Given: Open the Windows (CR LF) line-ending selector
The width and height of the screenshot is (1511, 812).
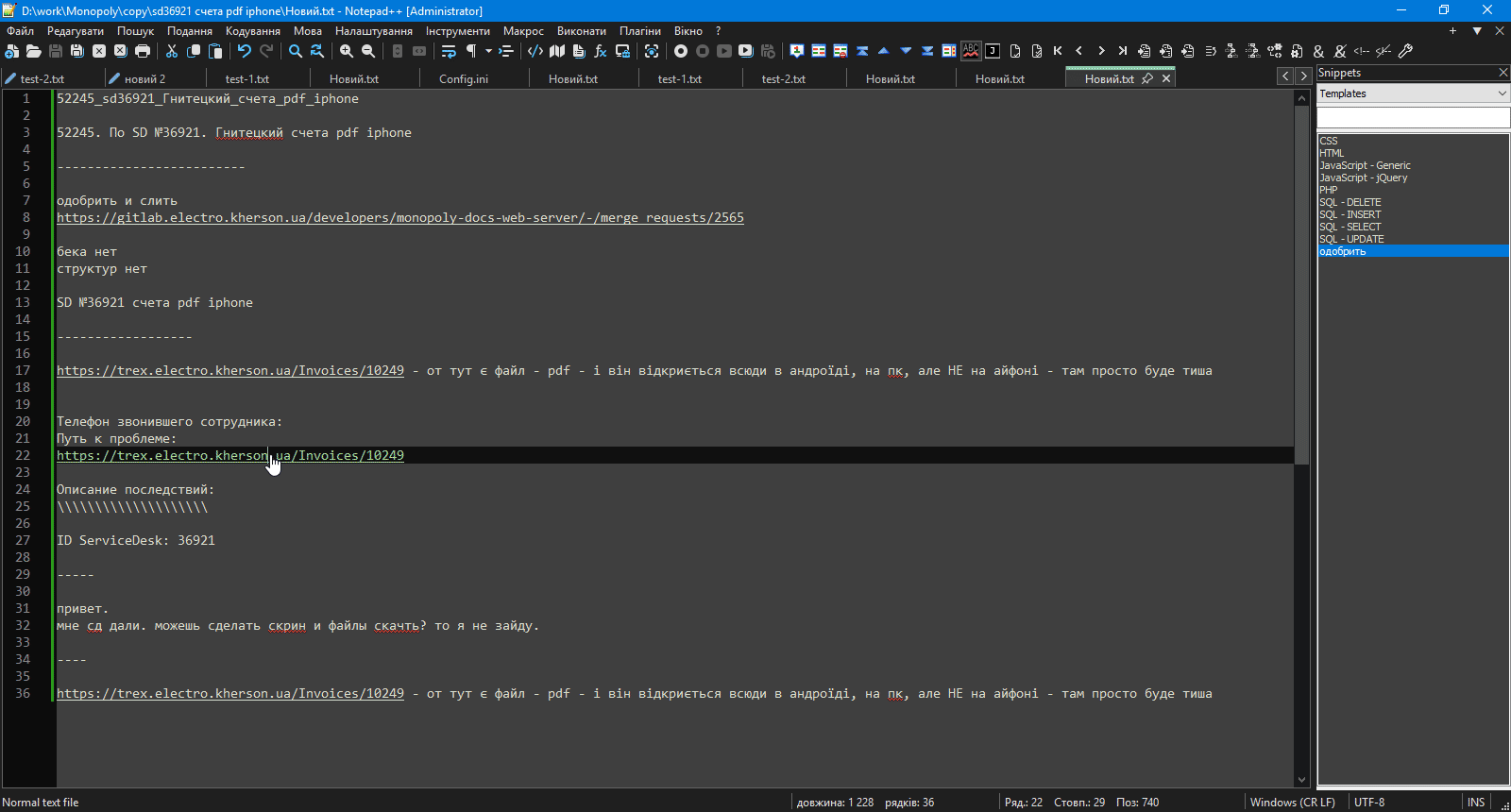Looking at the screenshot, I should coord(1293,803).
